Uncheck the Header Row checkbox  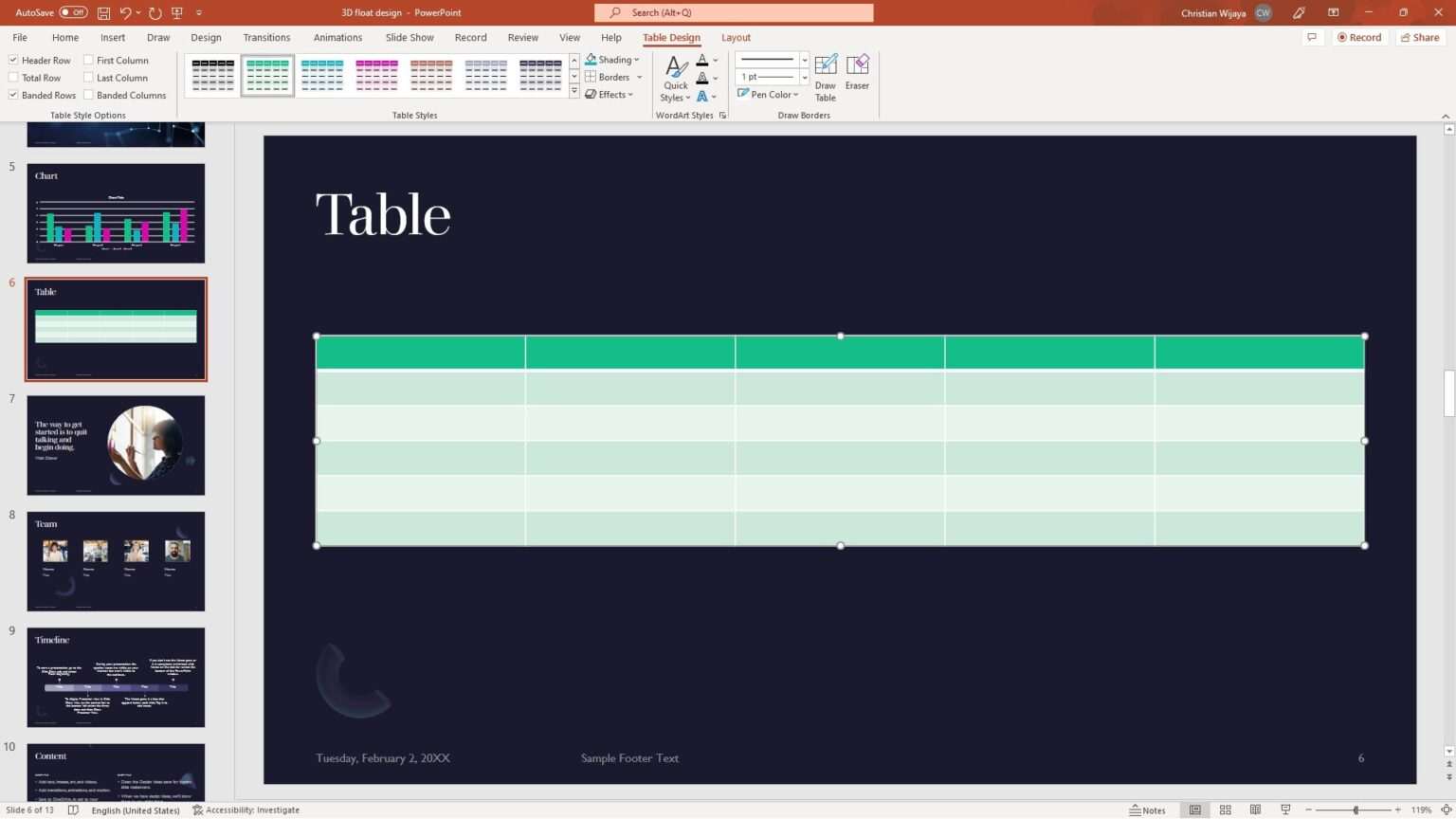click(x=13, y=60)
